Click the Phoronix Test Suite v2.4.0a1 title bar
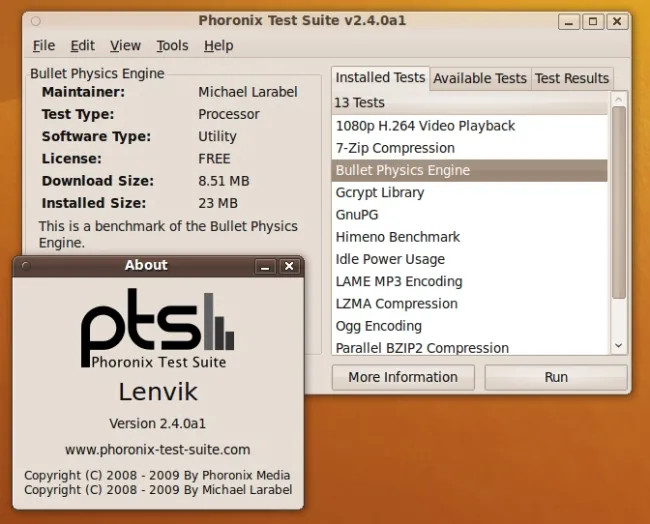 click(302, 20)
